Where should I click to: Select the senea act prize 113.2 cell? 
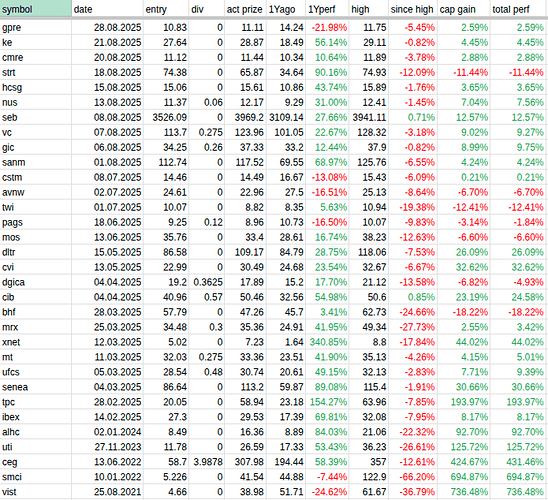(245, 387)
